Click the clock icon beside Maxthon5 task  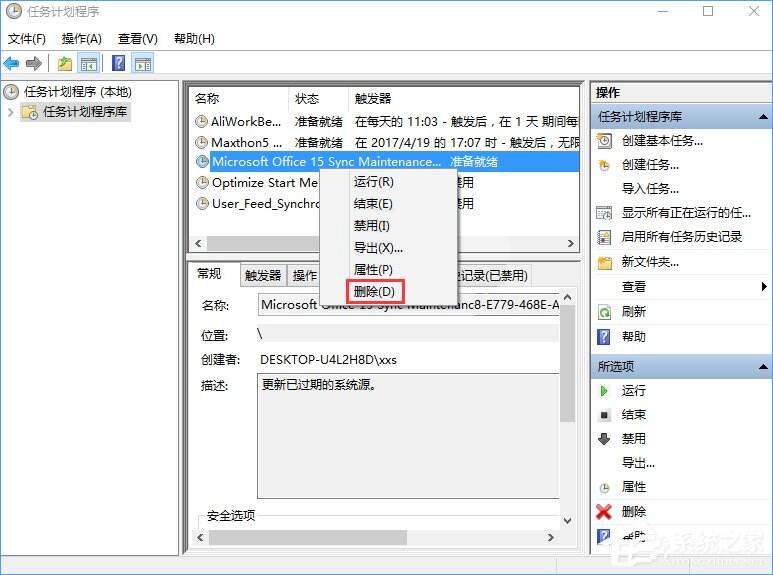click(x=201, y=143)
